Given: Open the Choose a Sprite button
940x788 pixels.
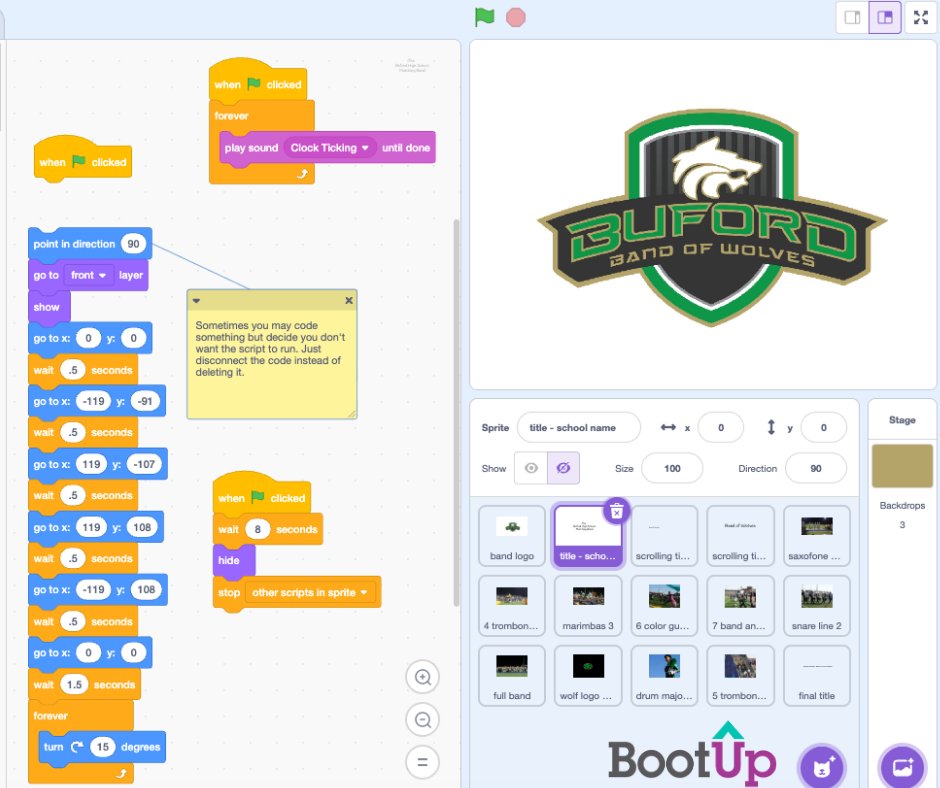Looking at the screenshot, I should click(822, 767).
